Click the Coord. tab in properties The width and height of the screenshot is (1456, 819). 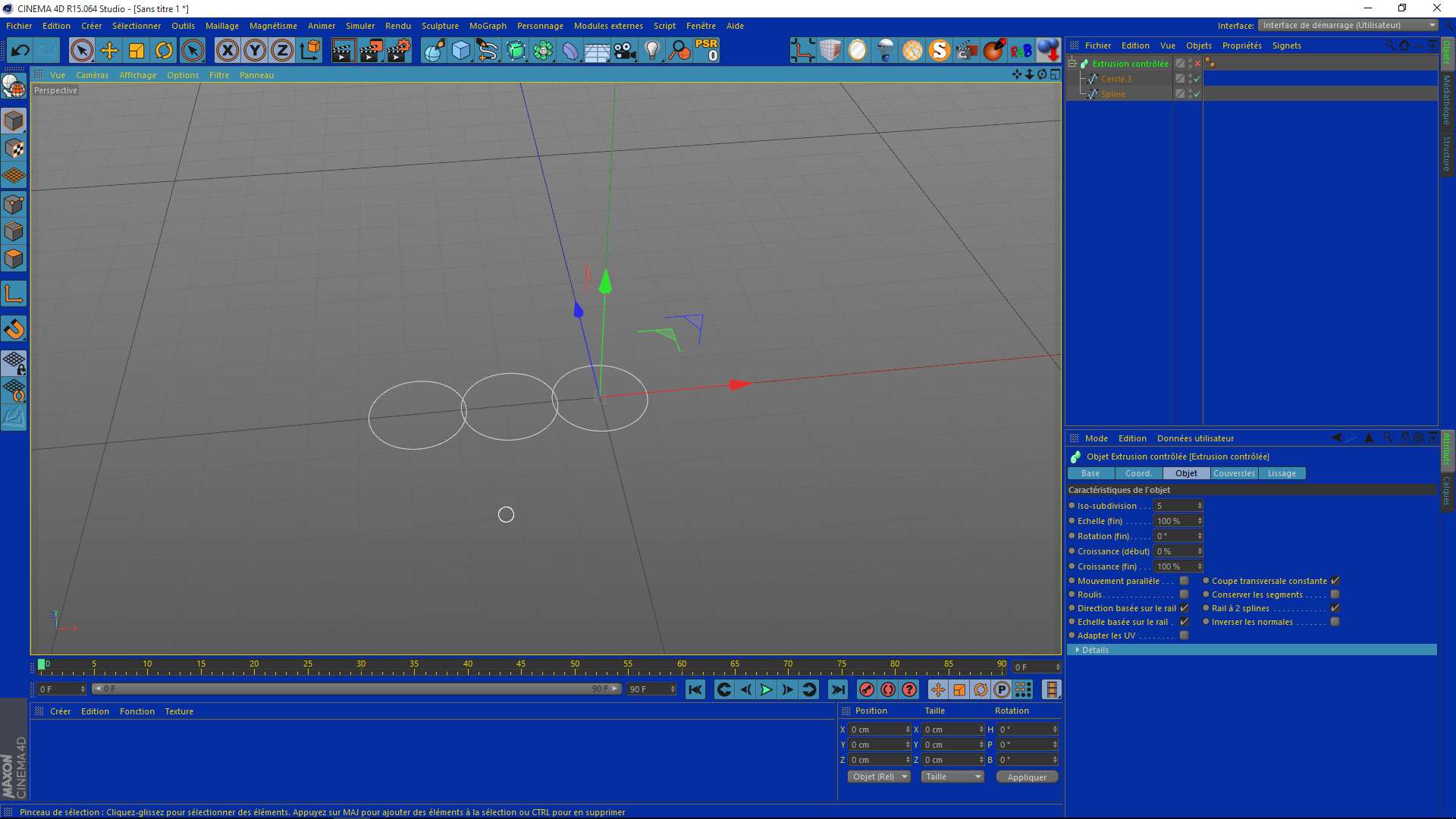1138,473
